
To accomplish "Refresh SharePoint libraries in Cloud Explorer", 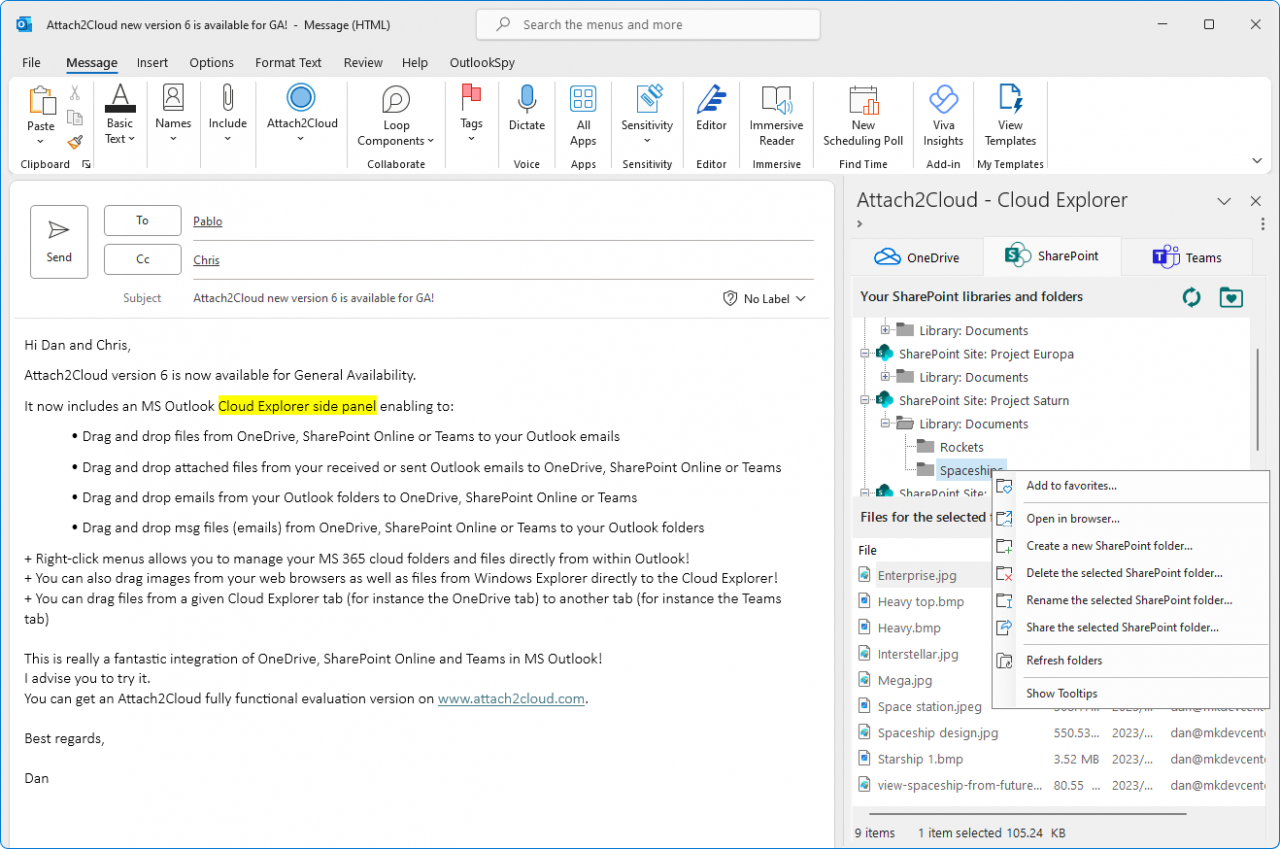I will (1191, 297).
